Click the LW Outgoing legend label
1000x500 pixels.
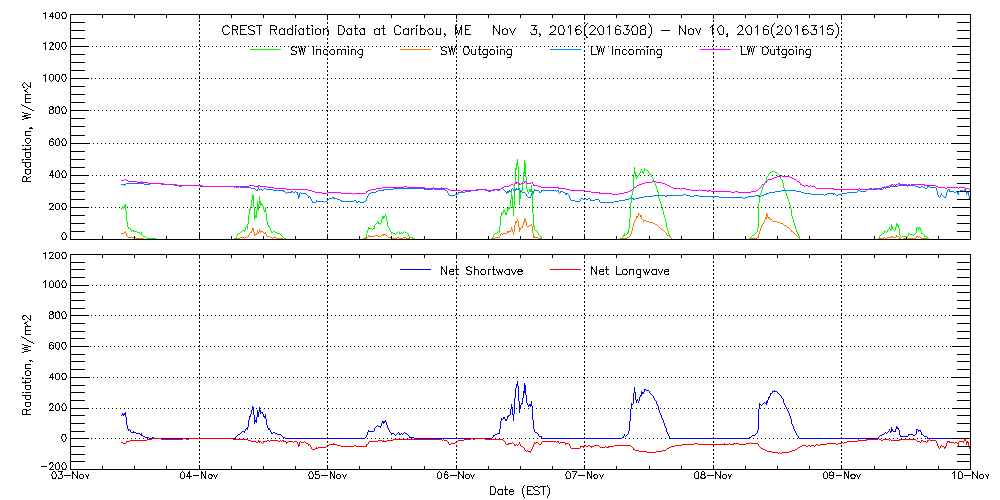pos(775,52)
